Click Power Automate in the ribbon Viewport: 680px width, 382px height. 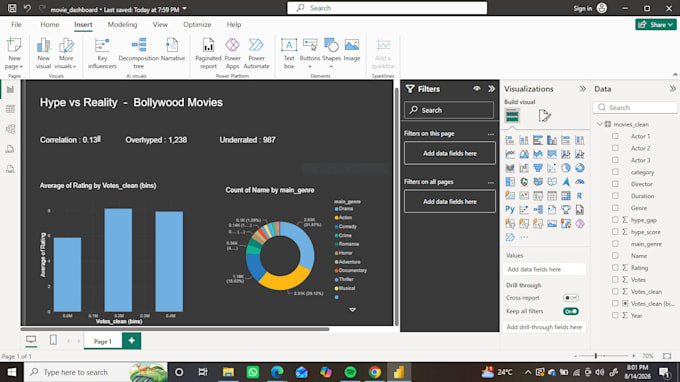(256, 53)
